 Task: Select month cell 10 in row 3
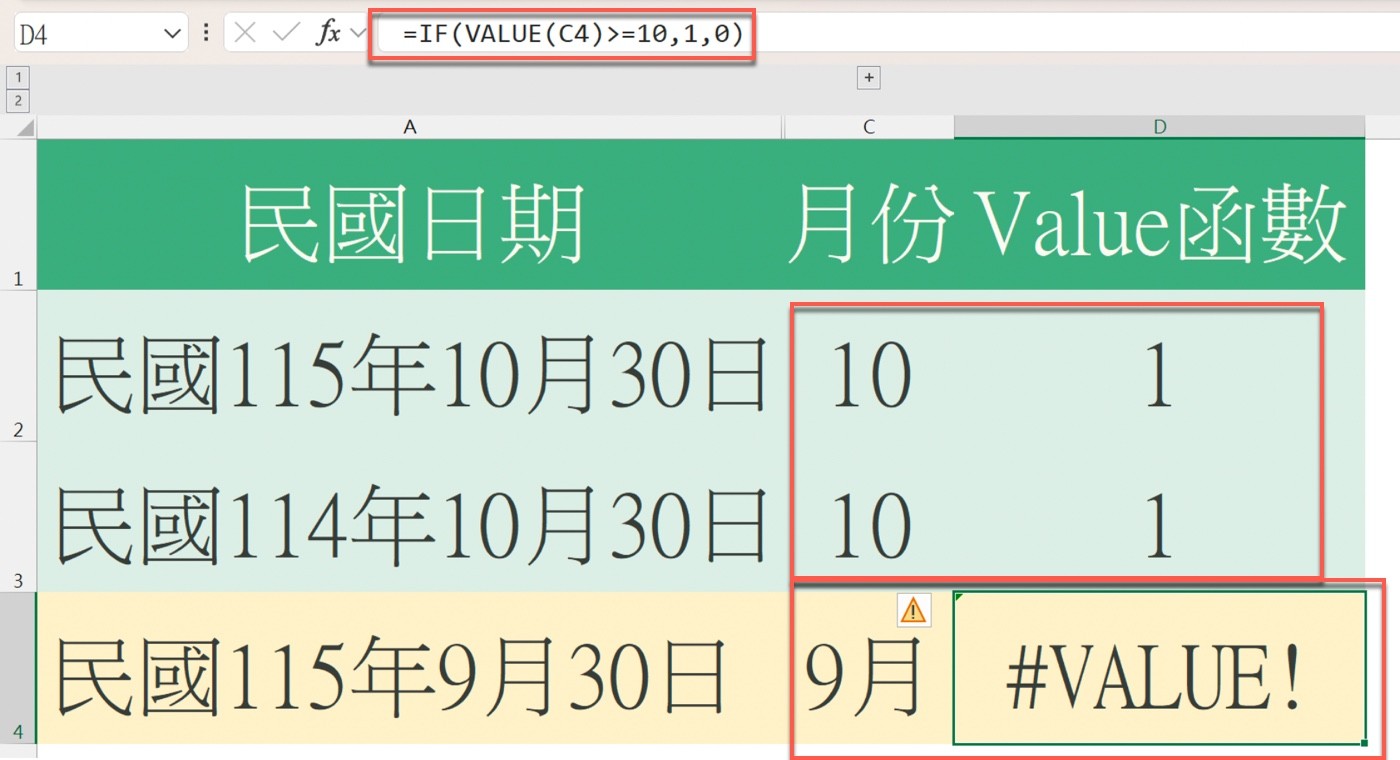click(x=869, y=517)
